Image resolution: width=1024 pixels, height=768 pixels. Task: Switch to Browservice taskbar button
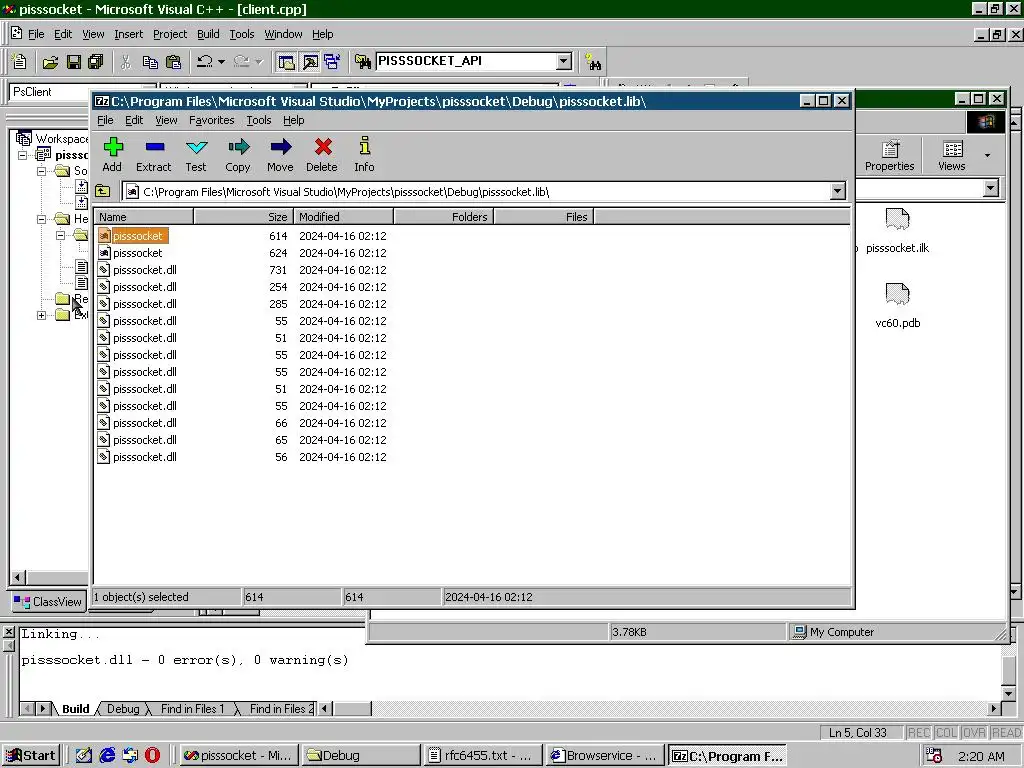[605, 756]
